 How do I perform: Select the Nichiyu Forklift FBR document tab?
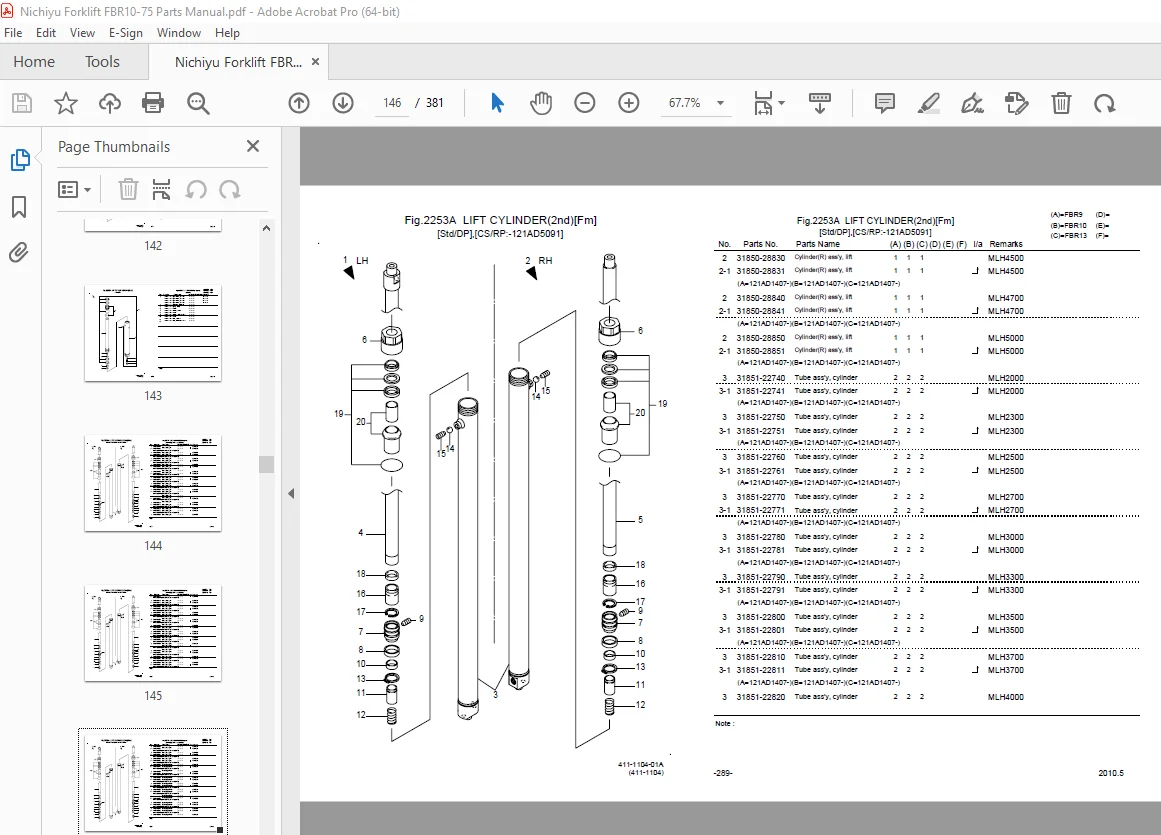click(238, 62)
